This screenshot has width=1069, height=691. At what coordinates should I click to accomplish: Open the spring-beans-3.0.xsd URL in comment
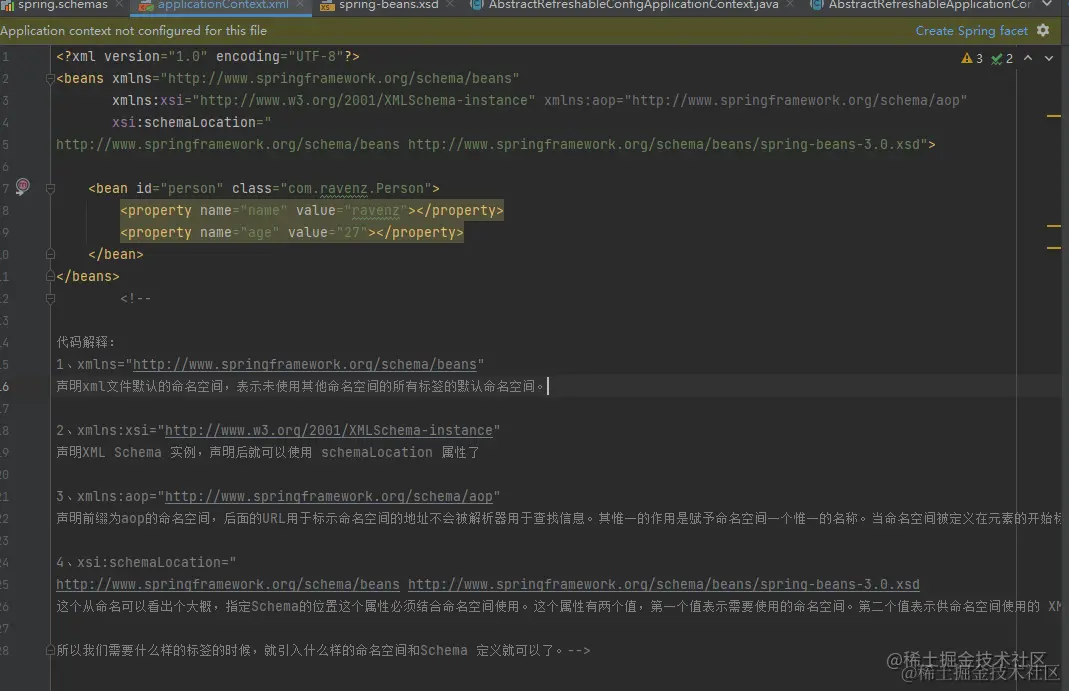click(x=663, y=585)
